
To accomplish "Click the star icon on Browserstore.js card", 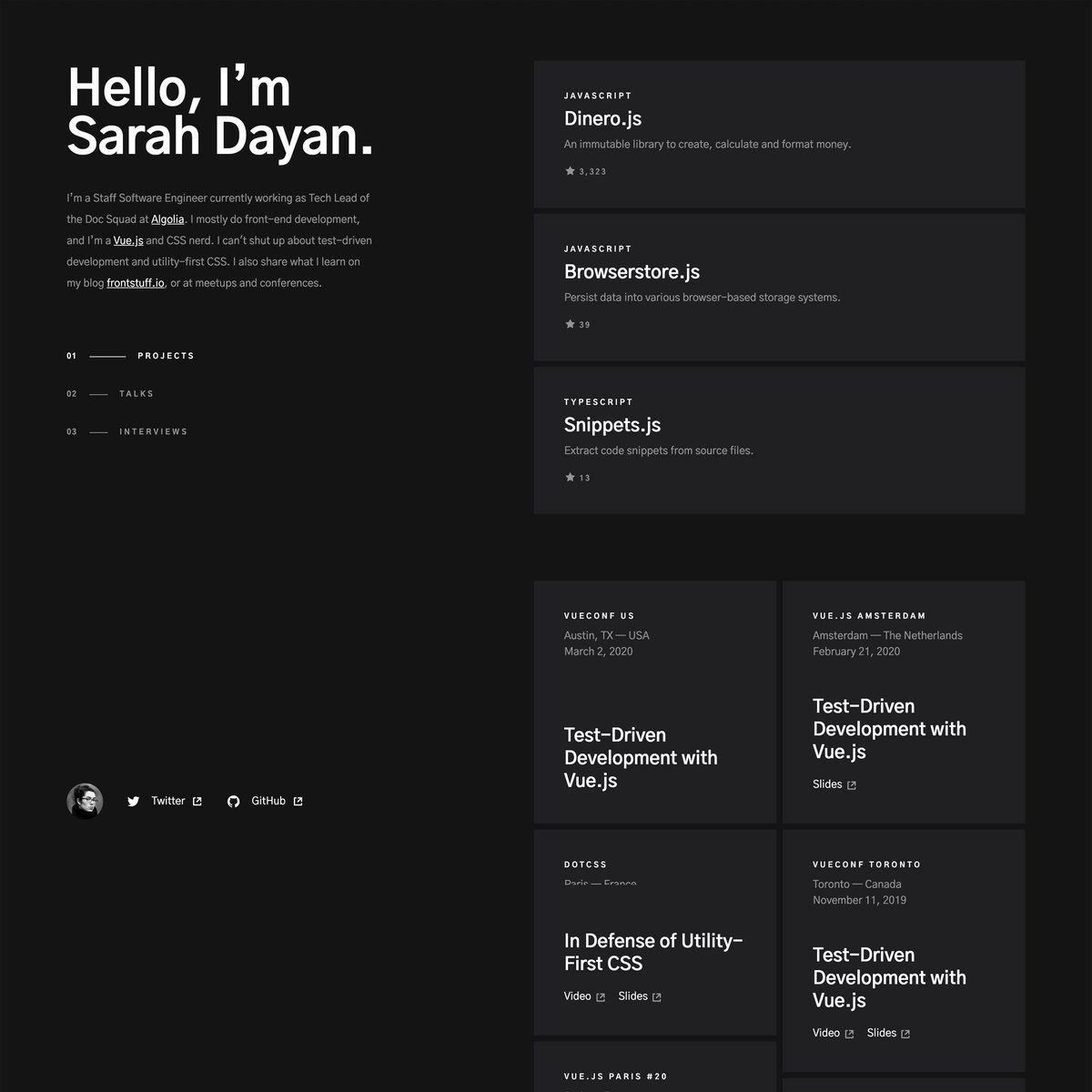I will (x=571, y=324).
